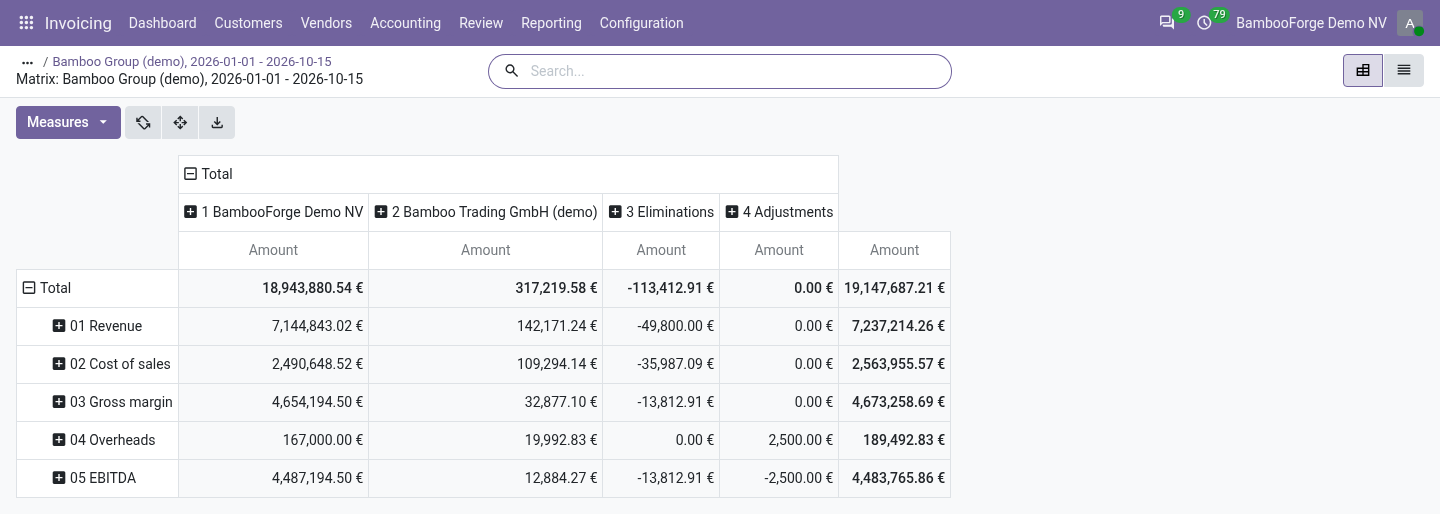Click the Amount header under Eliminations
Screen dimensions: 1440x514
[x=661, y=250]
